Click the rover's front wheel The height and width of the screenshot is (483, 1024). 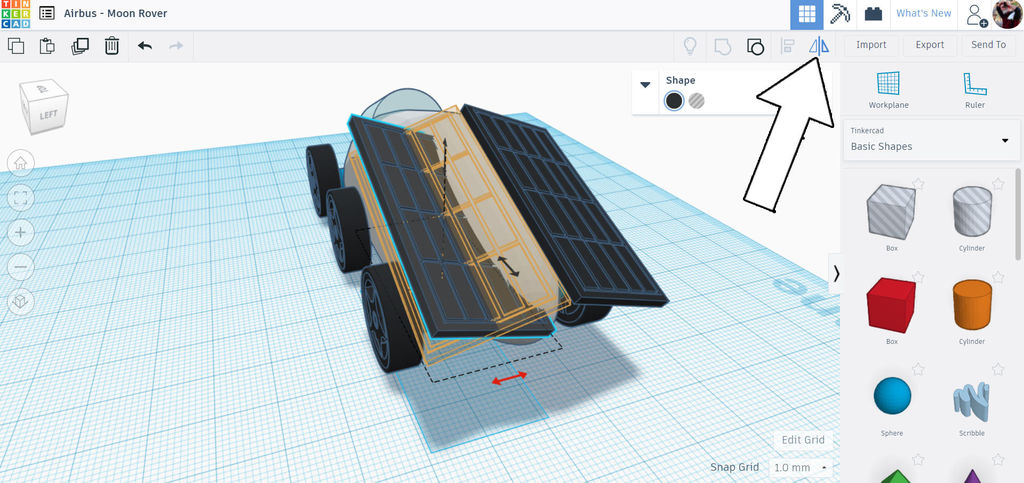pos(389,318)
